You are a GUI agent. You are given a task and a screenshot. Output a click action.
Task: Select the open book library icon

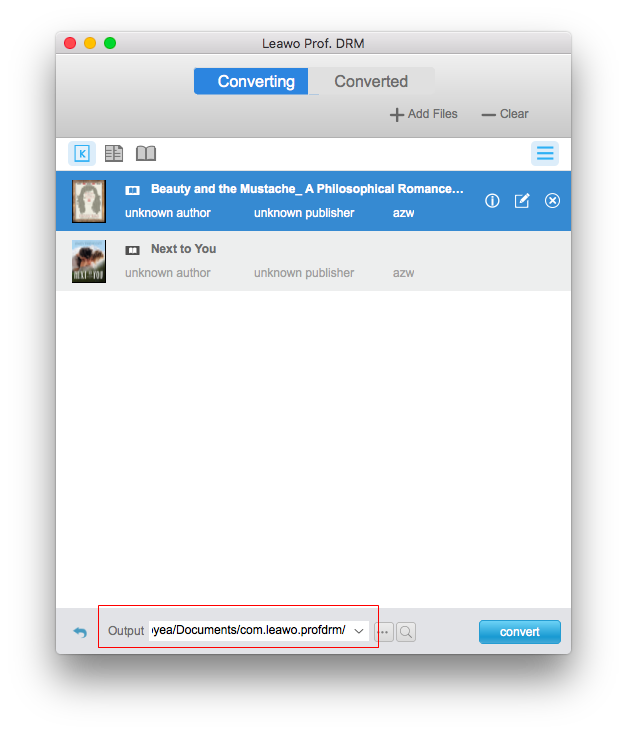click(146, 153)
